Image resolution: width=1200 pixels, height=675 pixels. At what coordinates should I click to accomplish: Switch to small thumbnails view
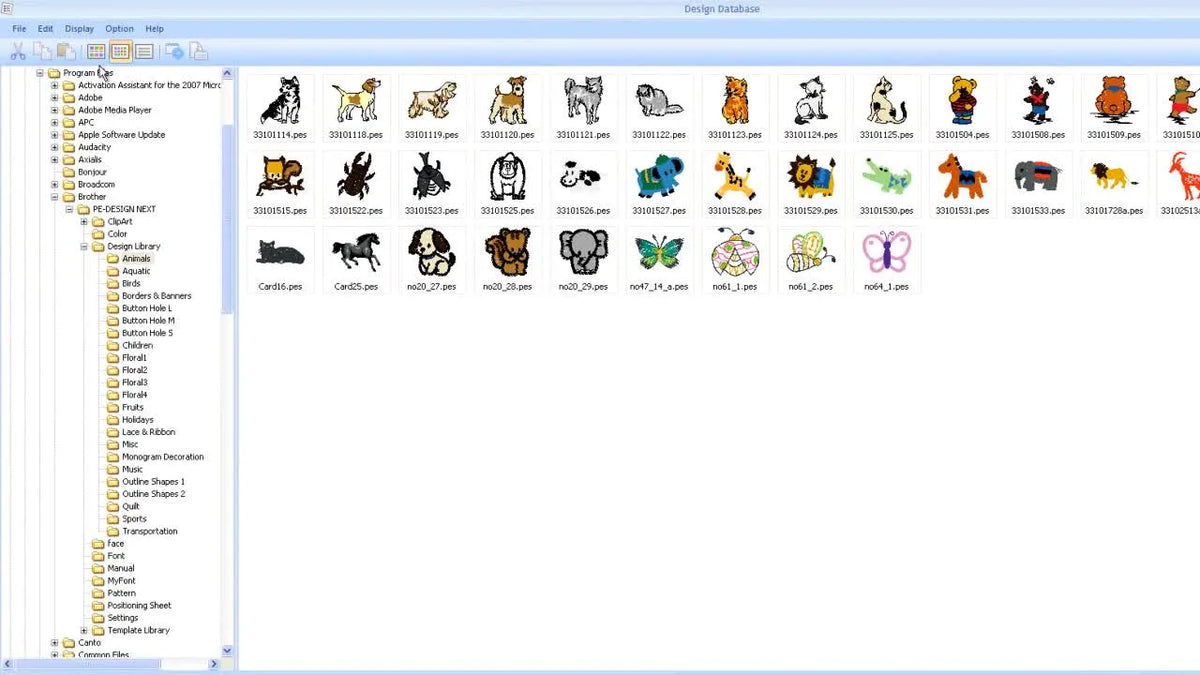point(120,51)
